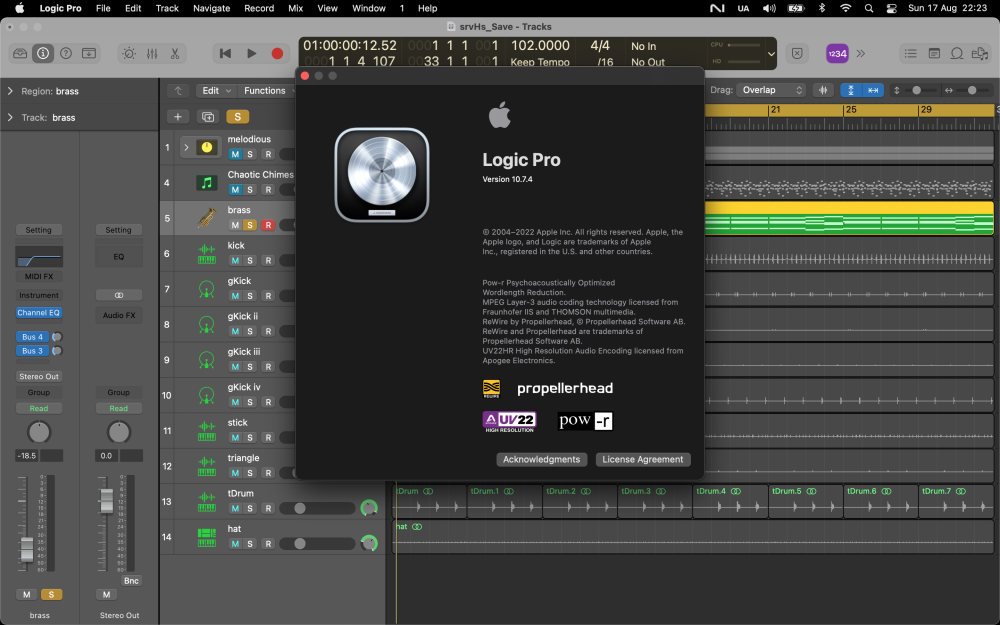Click the Replace mode shield icon
Screen dimensions: 1000x625
[797, 54]
